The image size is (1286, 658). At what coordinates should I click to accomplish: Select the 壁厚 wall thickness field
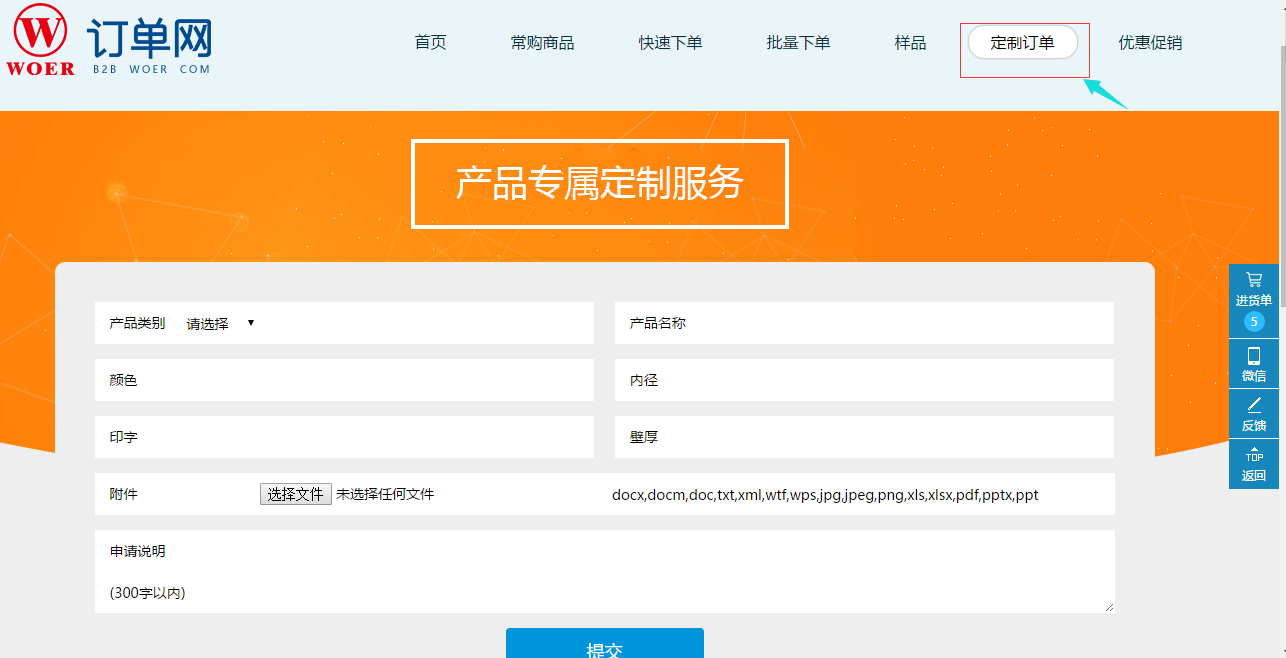click(862, 437)
